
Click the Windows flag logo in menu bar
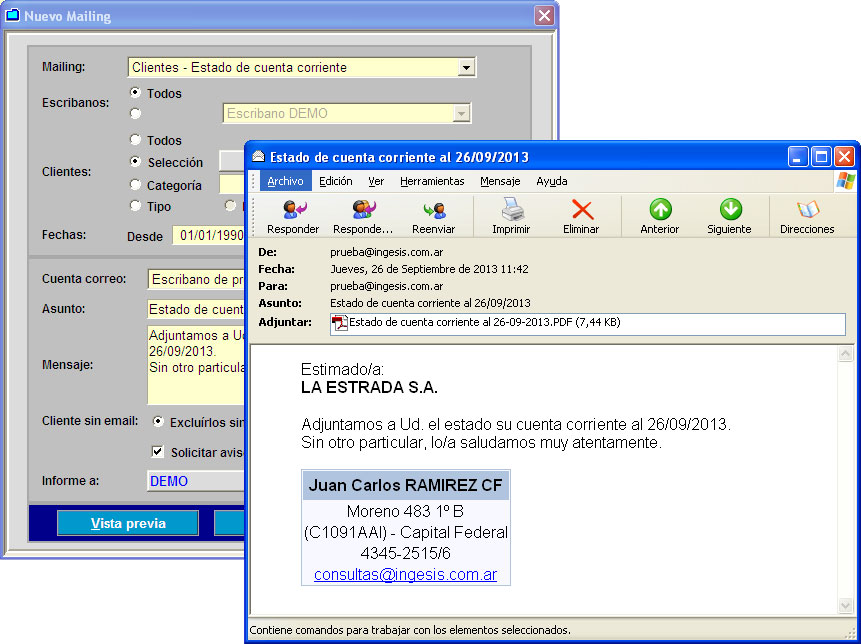[x=846, y=181]
